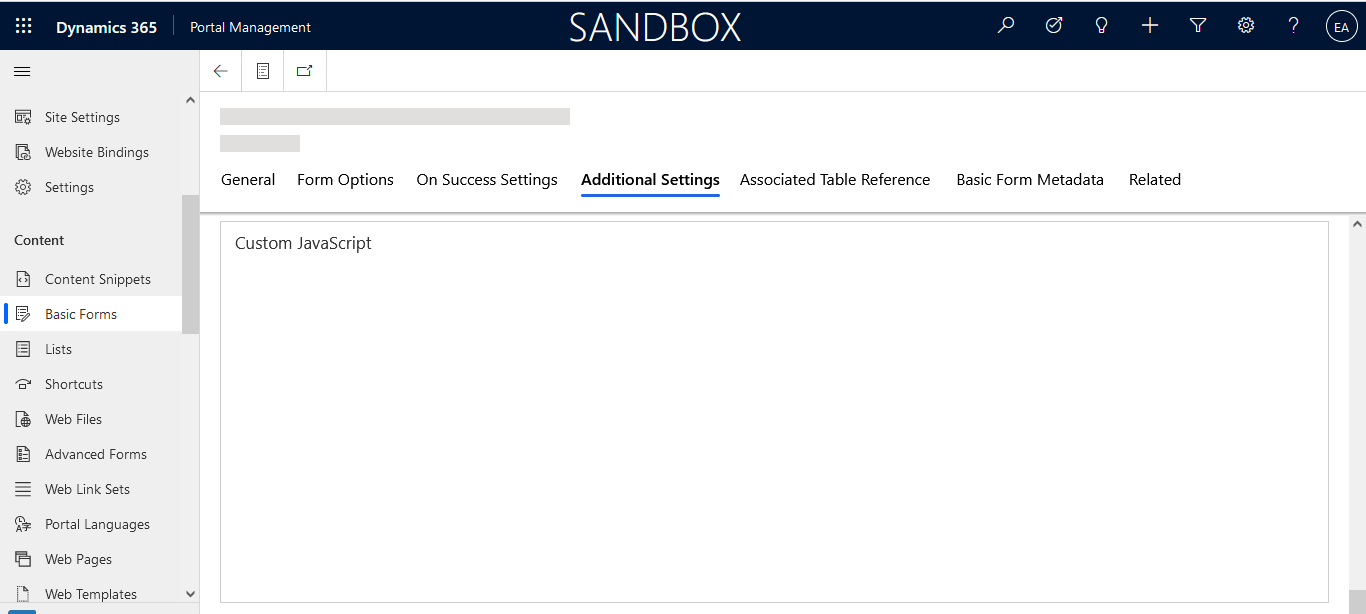Open the app launcher waffle menu
1366x614 pixels.
pyautogui.click(x=23, y=27)
